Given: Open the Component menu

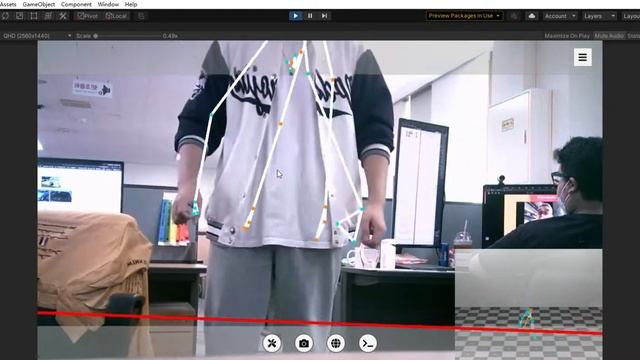Looking at the screenshot, I should (x=76, y=4).
